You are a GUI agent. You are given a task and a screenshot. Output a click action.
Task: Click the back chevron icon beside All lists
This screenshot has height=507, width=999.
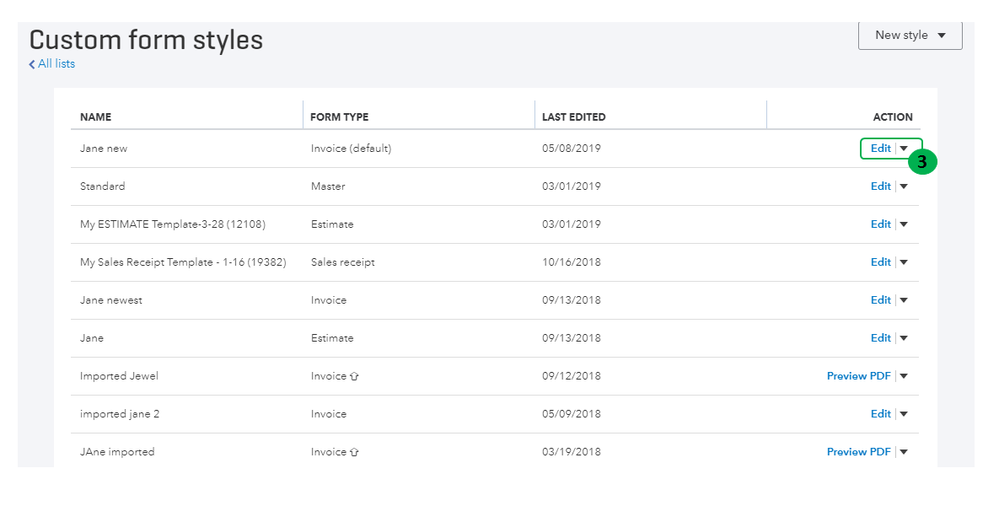[32, 65]
